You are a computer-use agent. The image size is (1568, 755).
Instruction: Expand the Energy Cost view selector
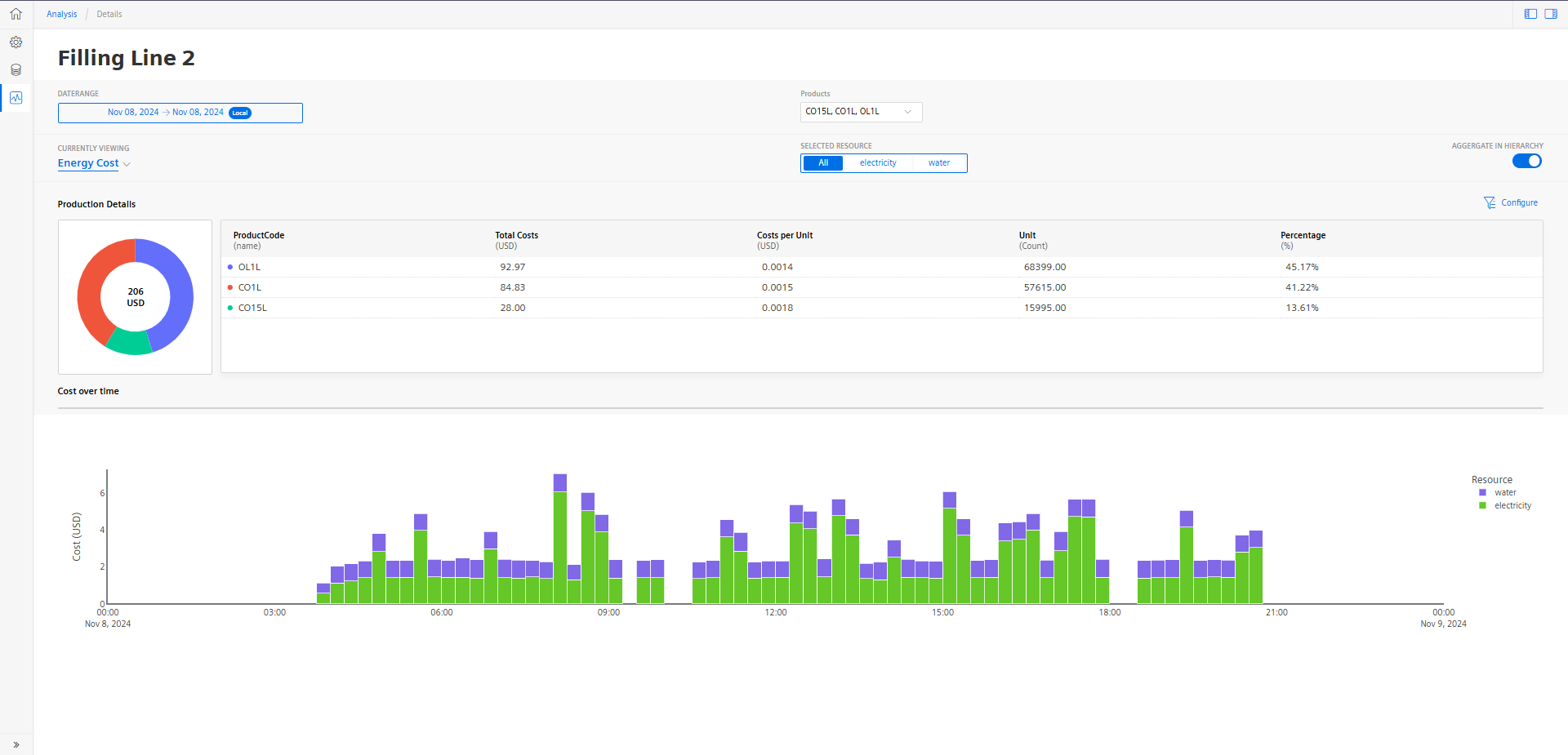pyautogui.click(x=94, y=163)
